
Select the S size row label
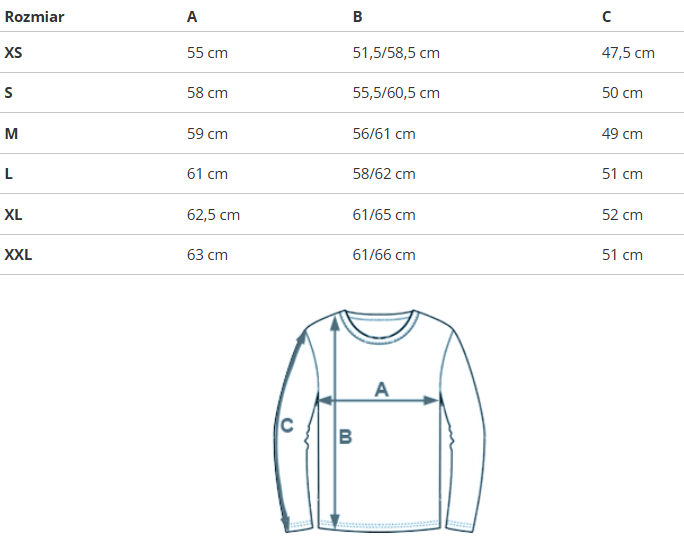pyautogui.click(x=9, y=93)
